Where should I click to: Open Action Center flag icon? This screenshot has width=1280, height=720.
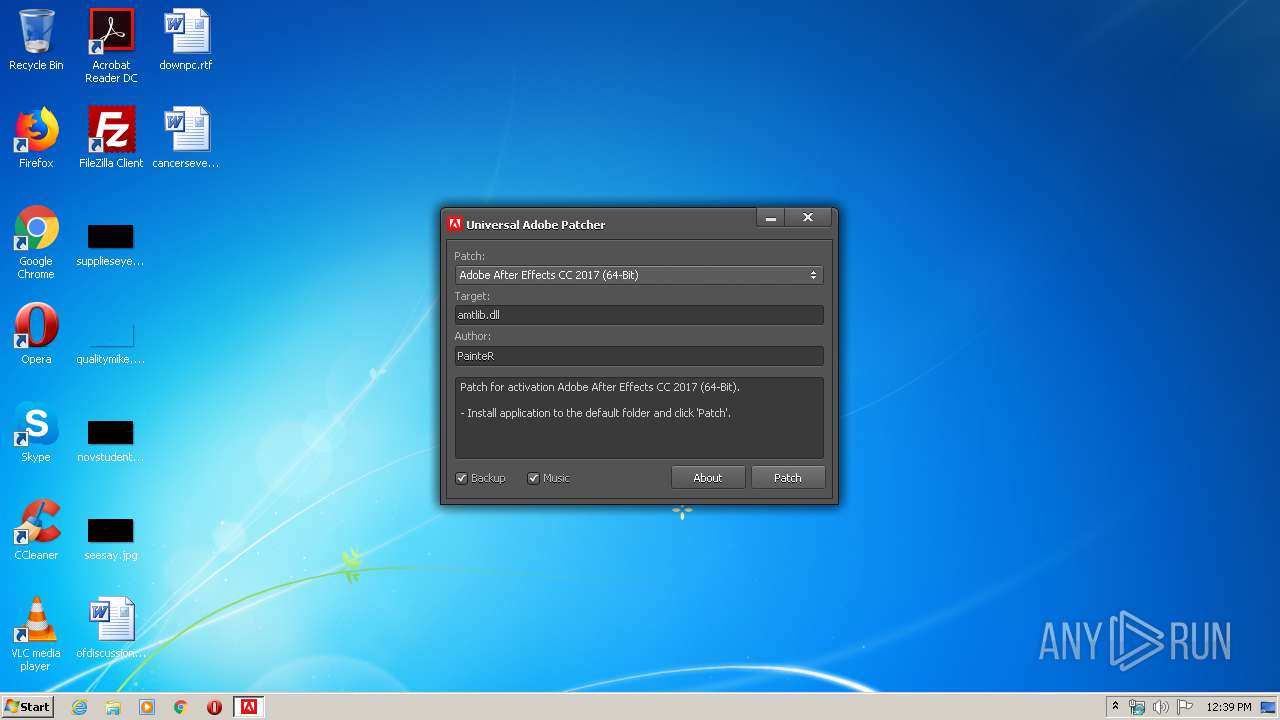[1185, 707]
